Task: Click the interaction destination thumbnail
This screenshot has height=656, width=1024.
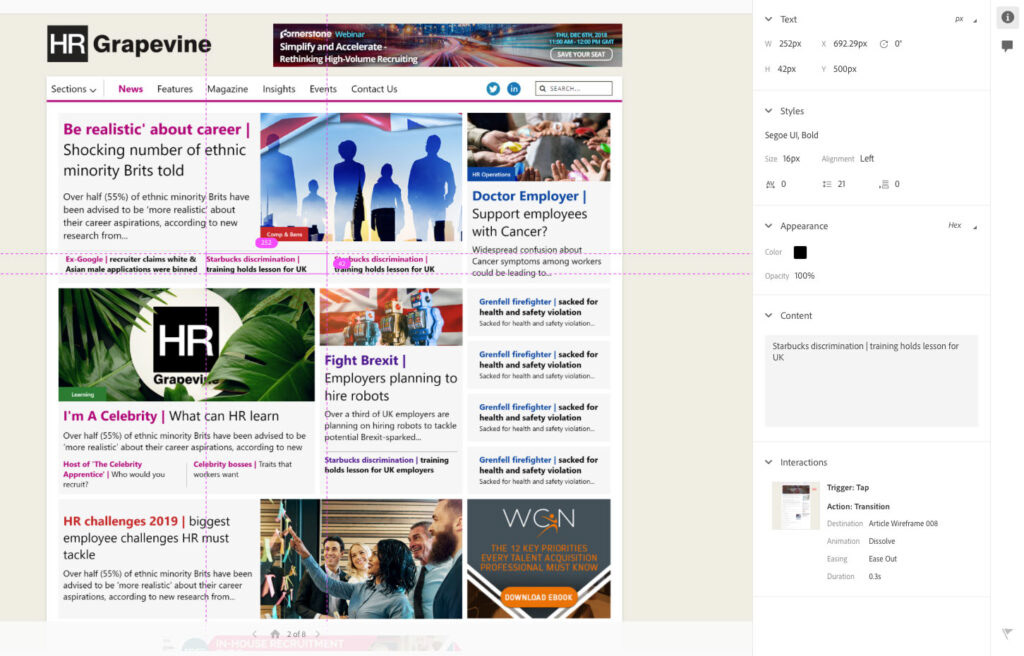Action: coord(795,506)
